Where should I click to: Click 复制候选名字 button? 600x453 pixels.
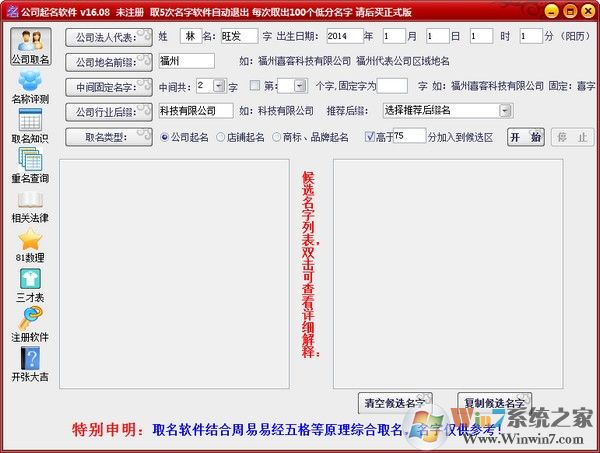(494, 403)
